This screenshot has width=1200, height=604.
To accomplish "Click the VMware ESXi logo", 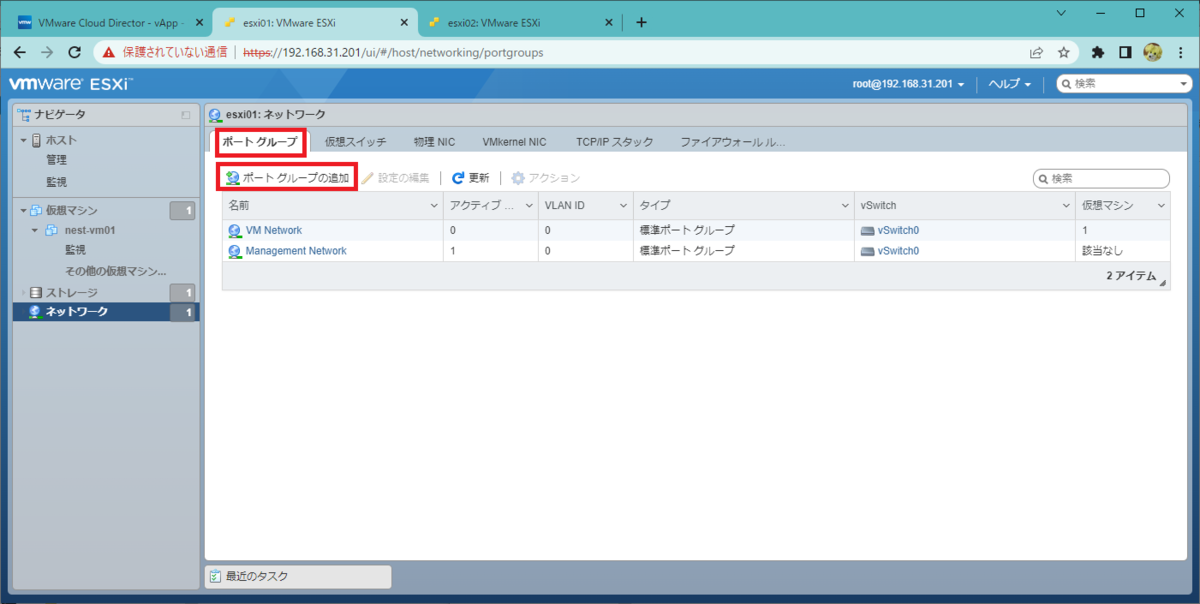I will (70, 84).
